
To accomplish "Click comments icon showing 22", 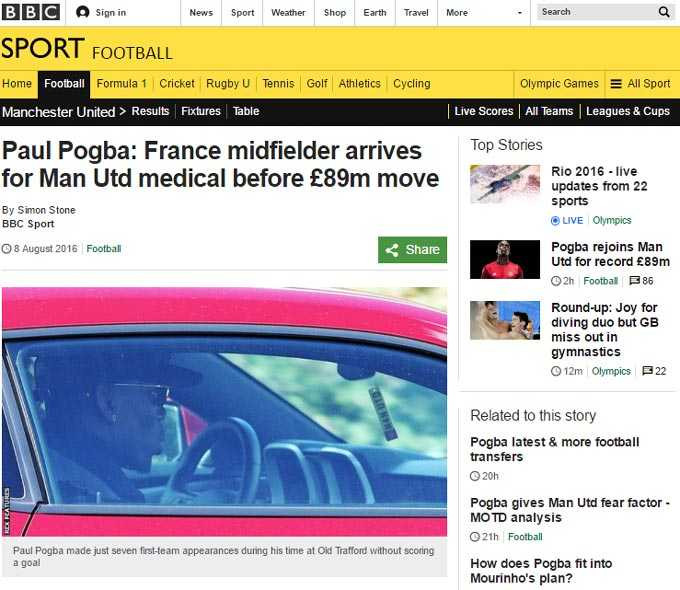I will (647, 371).
